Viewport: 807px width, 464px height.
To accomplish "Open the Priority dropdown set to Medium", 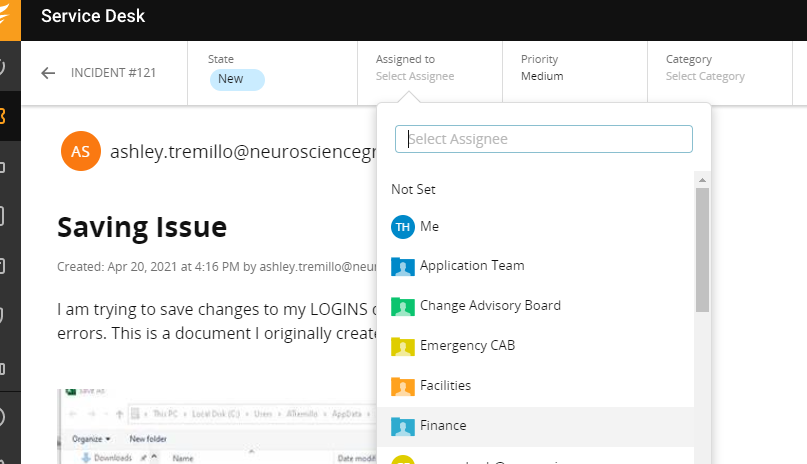I will pyautogui.click(x=542, y=76).
